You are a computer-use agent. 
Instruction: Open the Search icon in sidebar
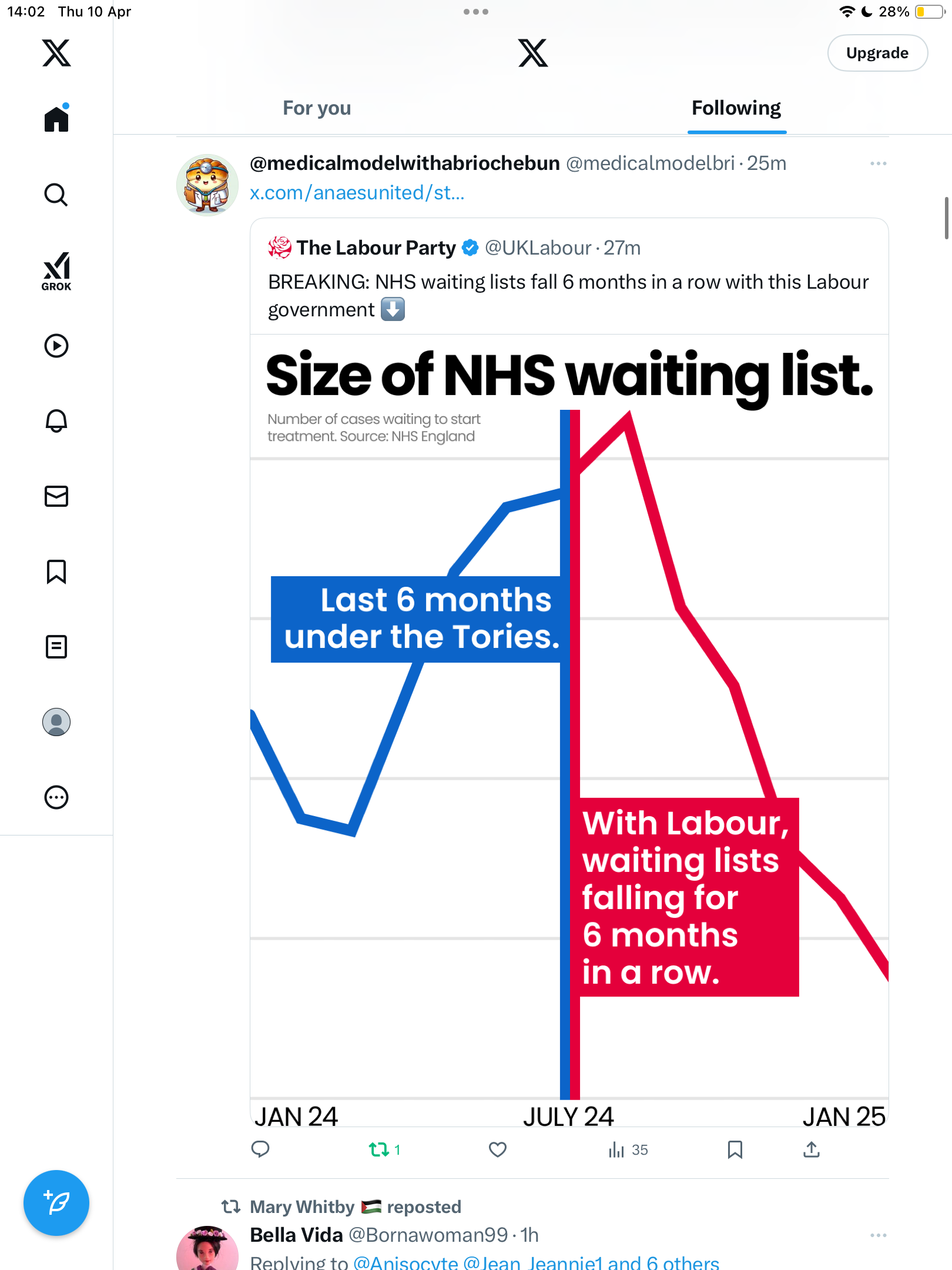56,195
